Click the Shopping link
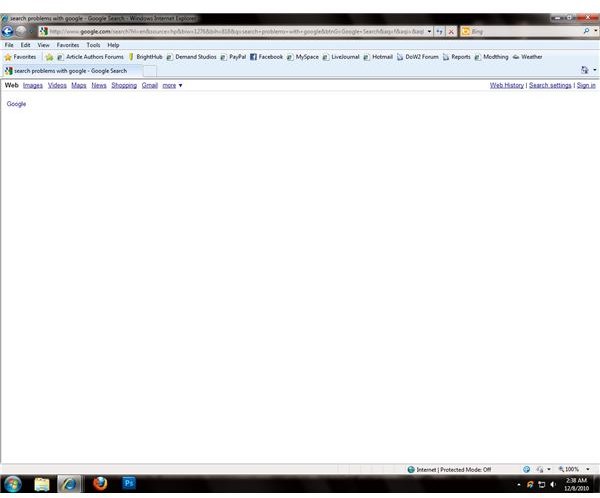 124,85
